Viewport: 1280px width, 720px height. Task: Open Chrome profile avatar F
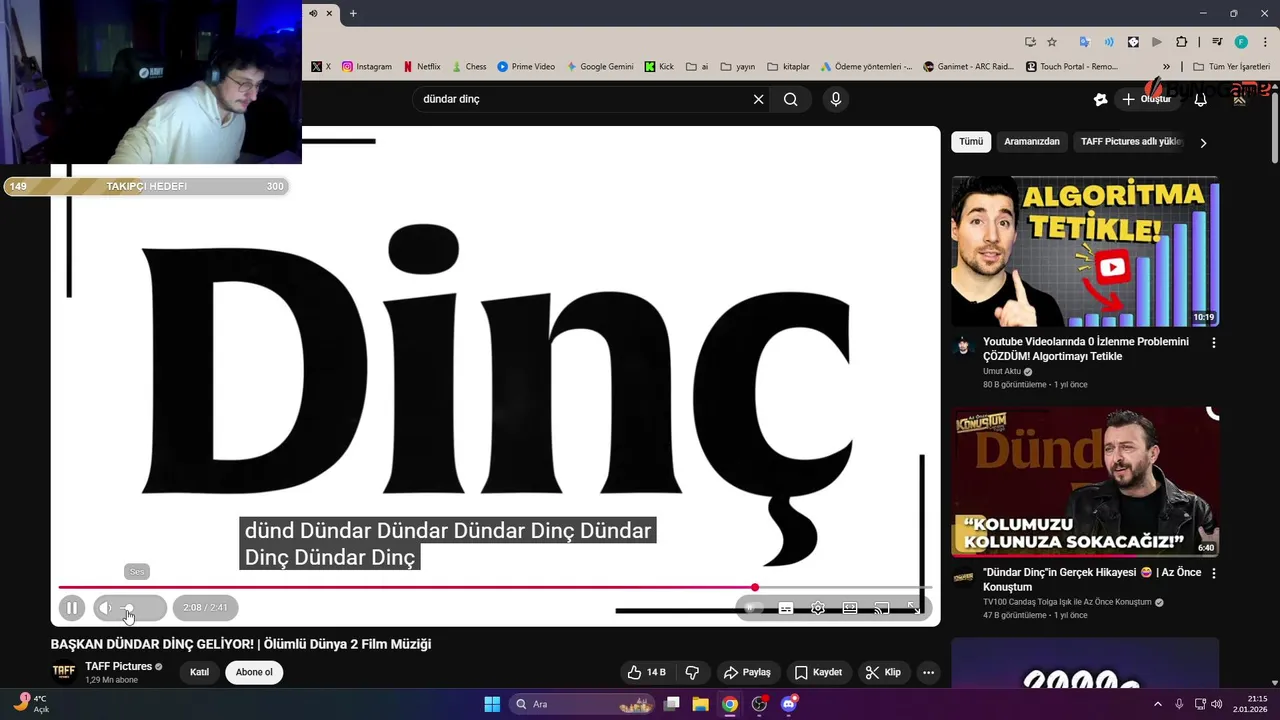click(x=1241, y=42)
